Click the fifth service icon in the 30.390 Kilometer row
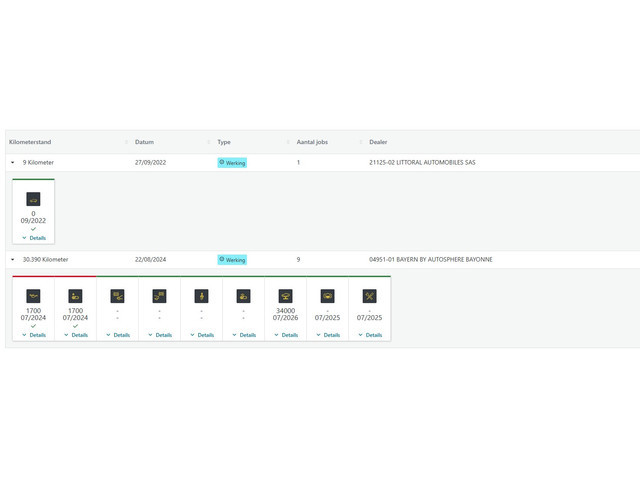The height and width of the screenshot is (480, 640). click(201, 296)
